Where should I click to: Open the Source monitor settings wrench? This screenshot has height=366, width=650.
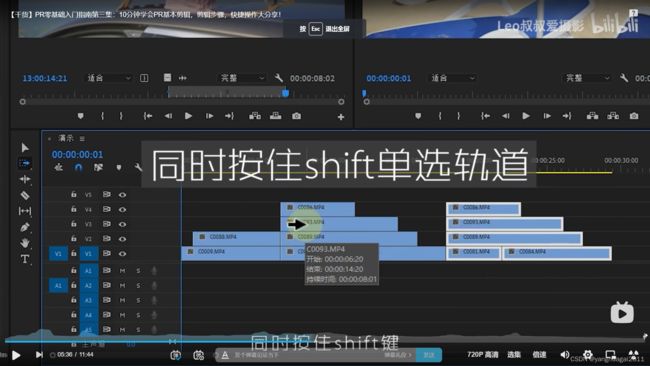pyautogui.click(x=279, y=78)
